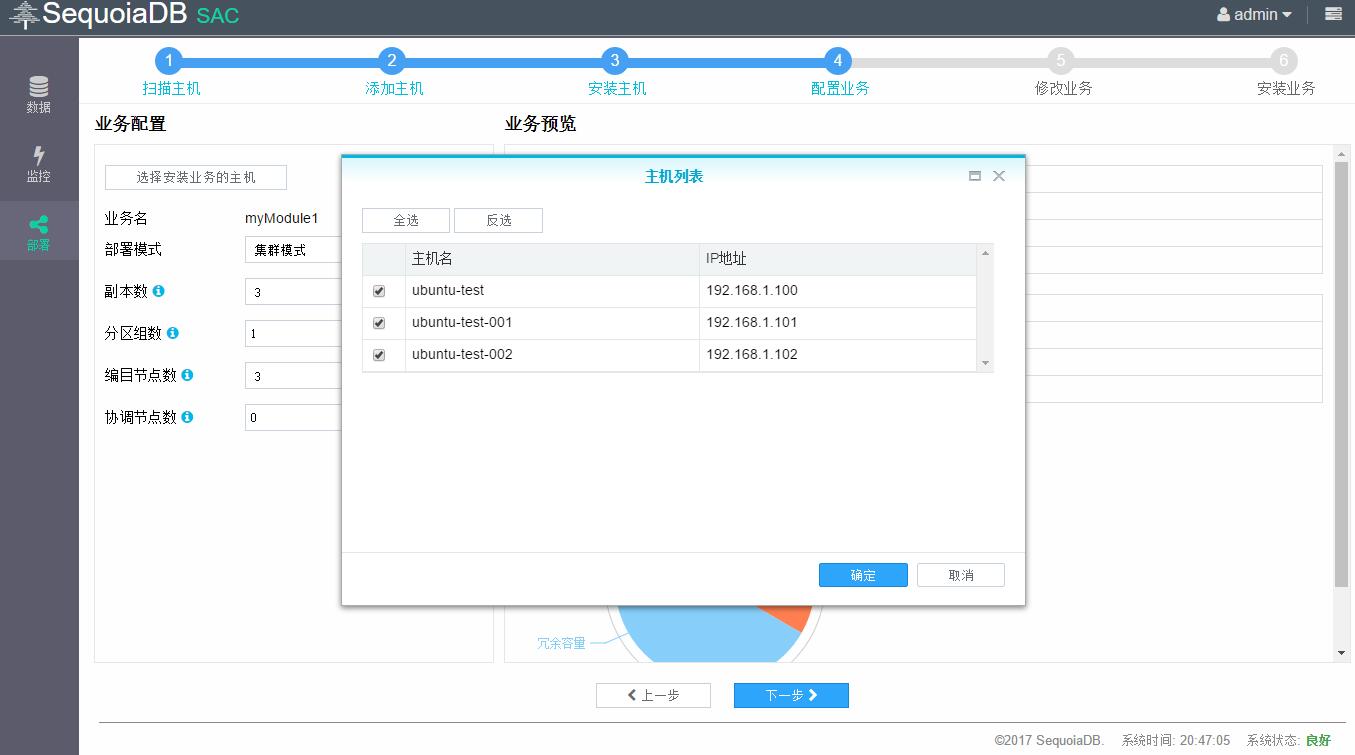Click the SequoiaDB tree logo
Image resolution: width=1355 pixels, height=755 pixels.
pos(24,15)
